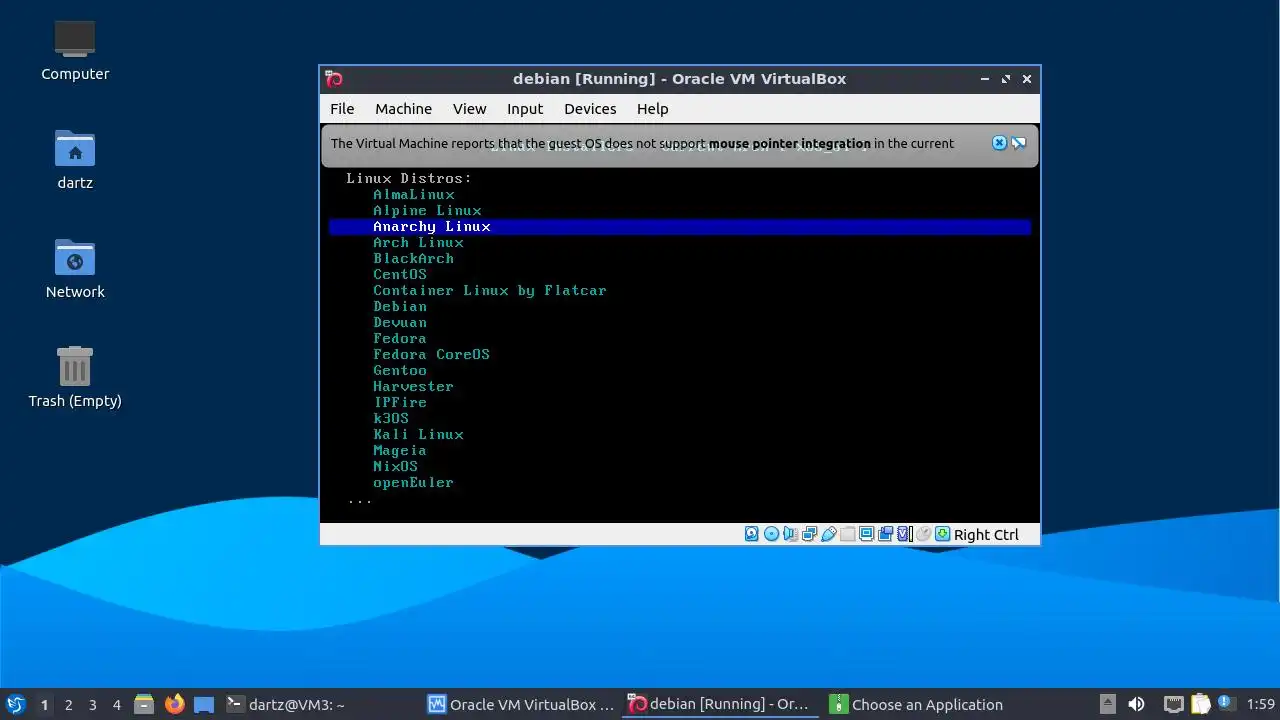The height and width of the screenshot is (720, 1280).
Task: Open the File menu
Action: [x=342, y=109]
